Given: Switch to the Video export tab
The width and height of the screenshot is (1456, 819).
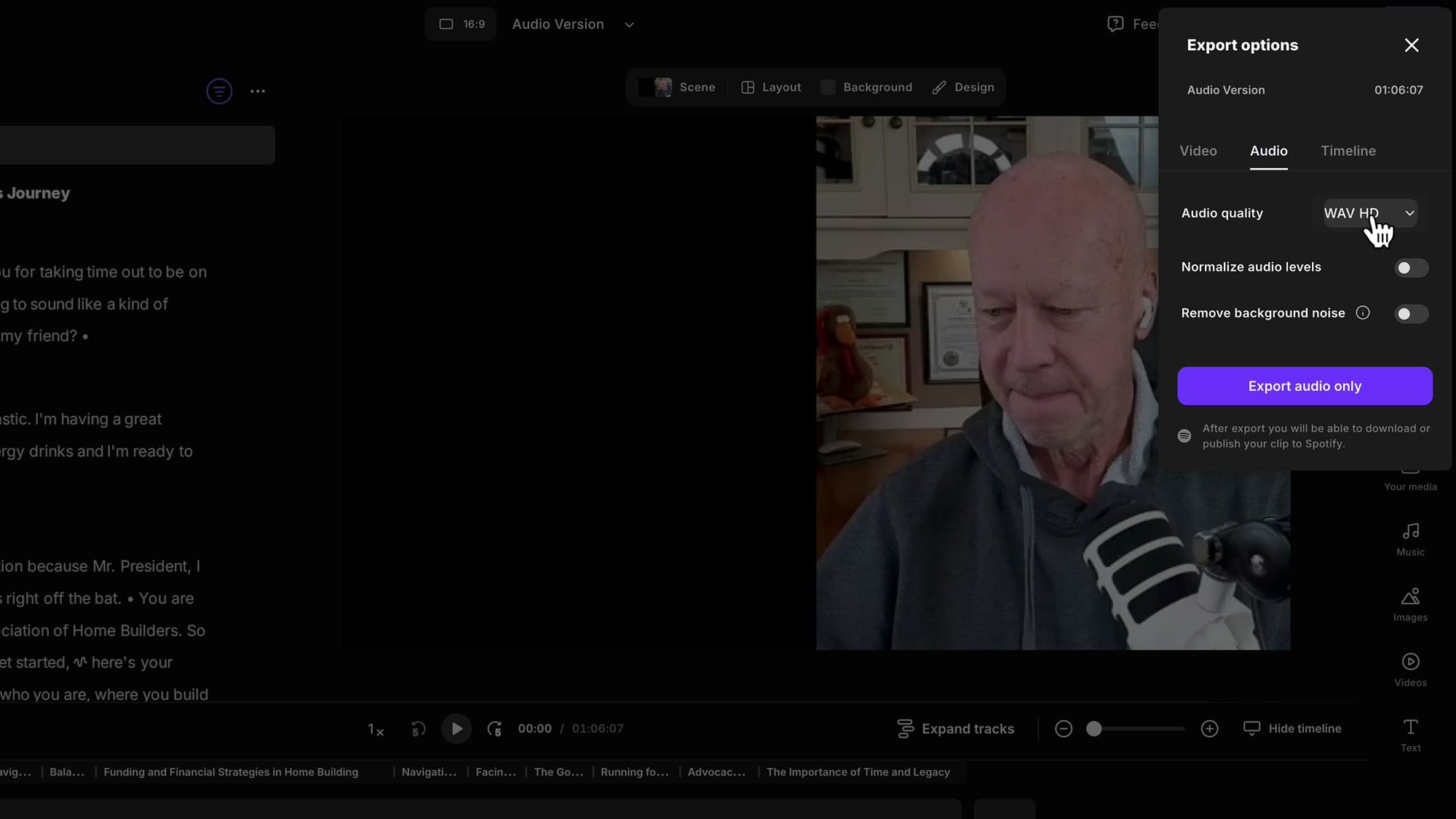Looking at the screenshot, I should click(1198, 151).
